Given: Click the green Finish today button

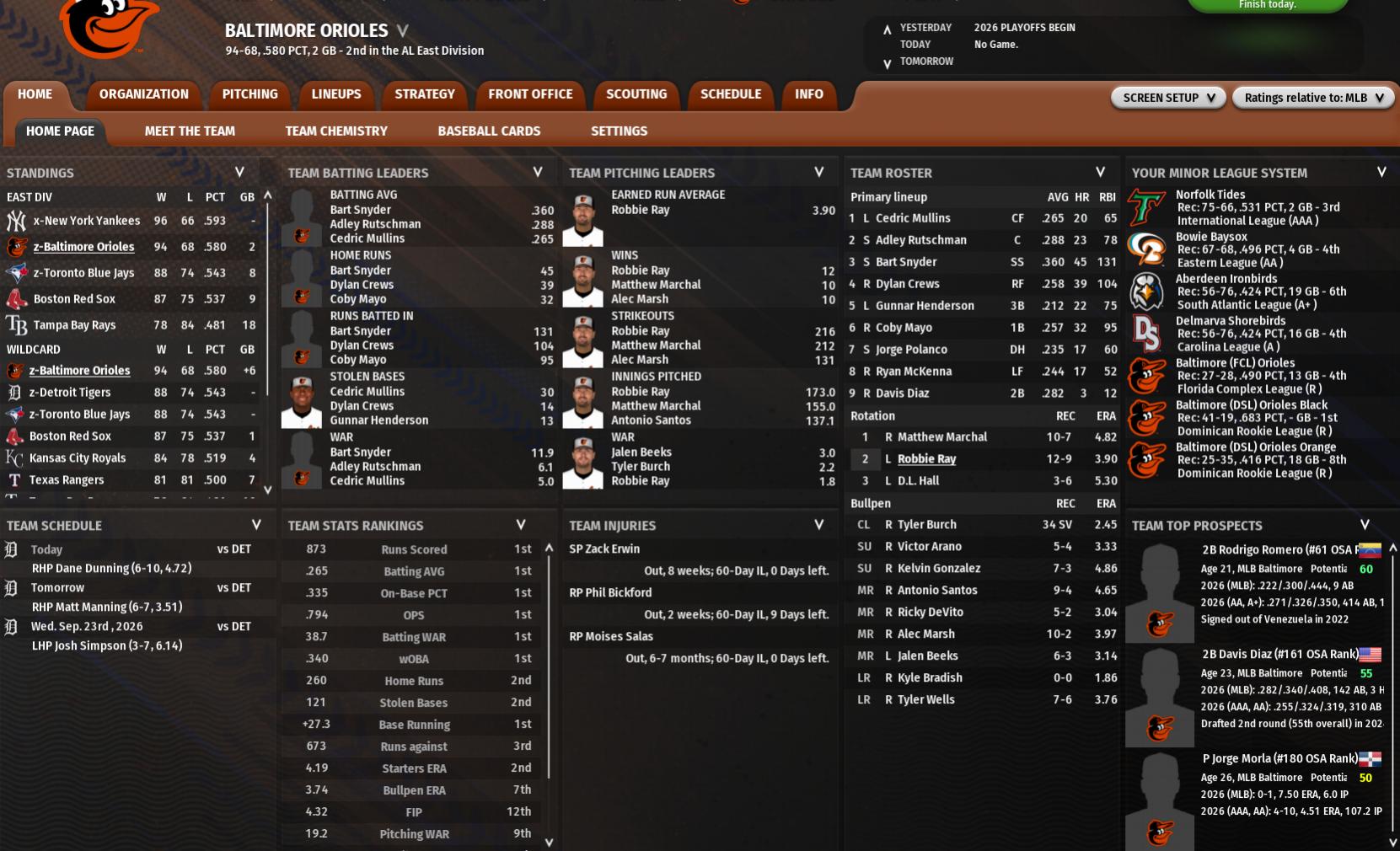Looking at the screenshot, I should [1268, 5].
